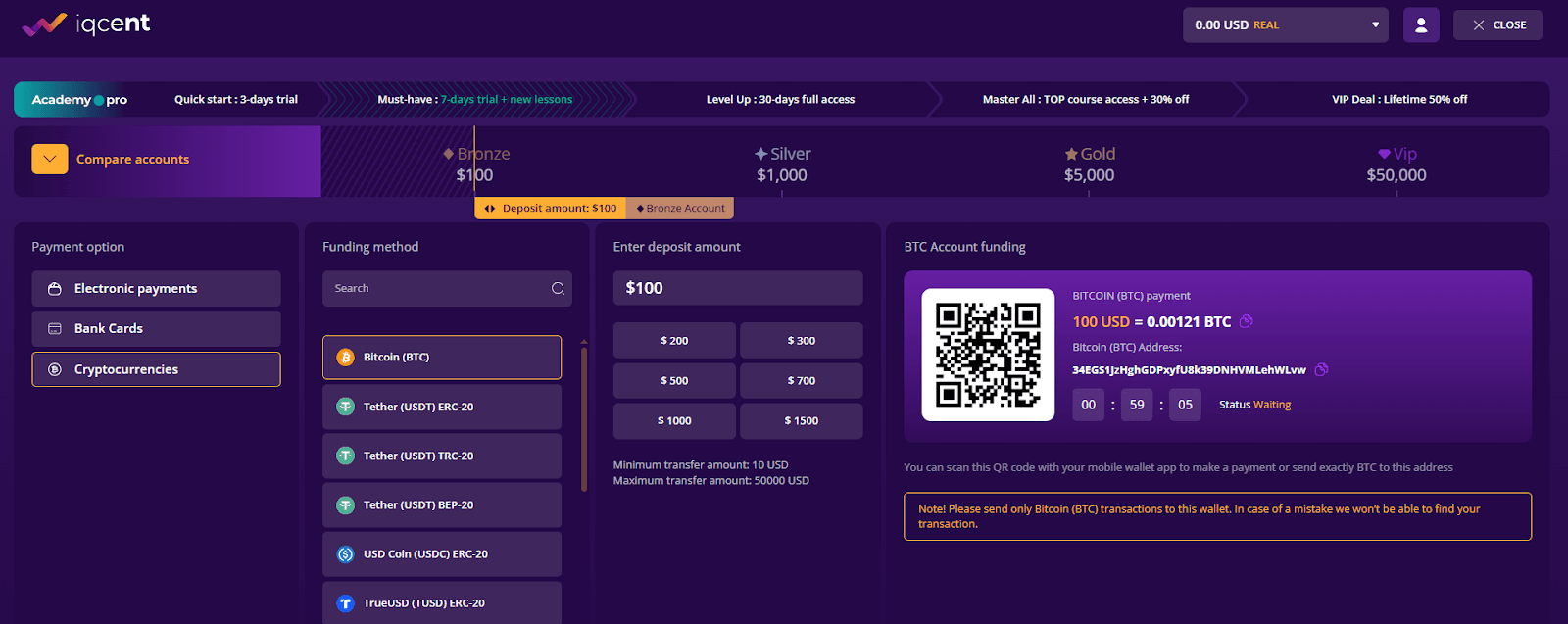
Task: Set deposit to $ 1500
Action: tap(802, 421)
